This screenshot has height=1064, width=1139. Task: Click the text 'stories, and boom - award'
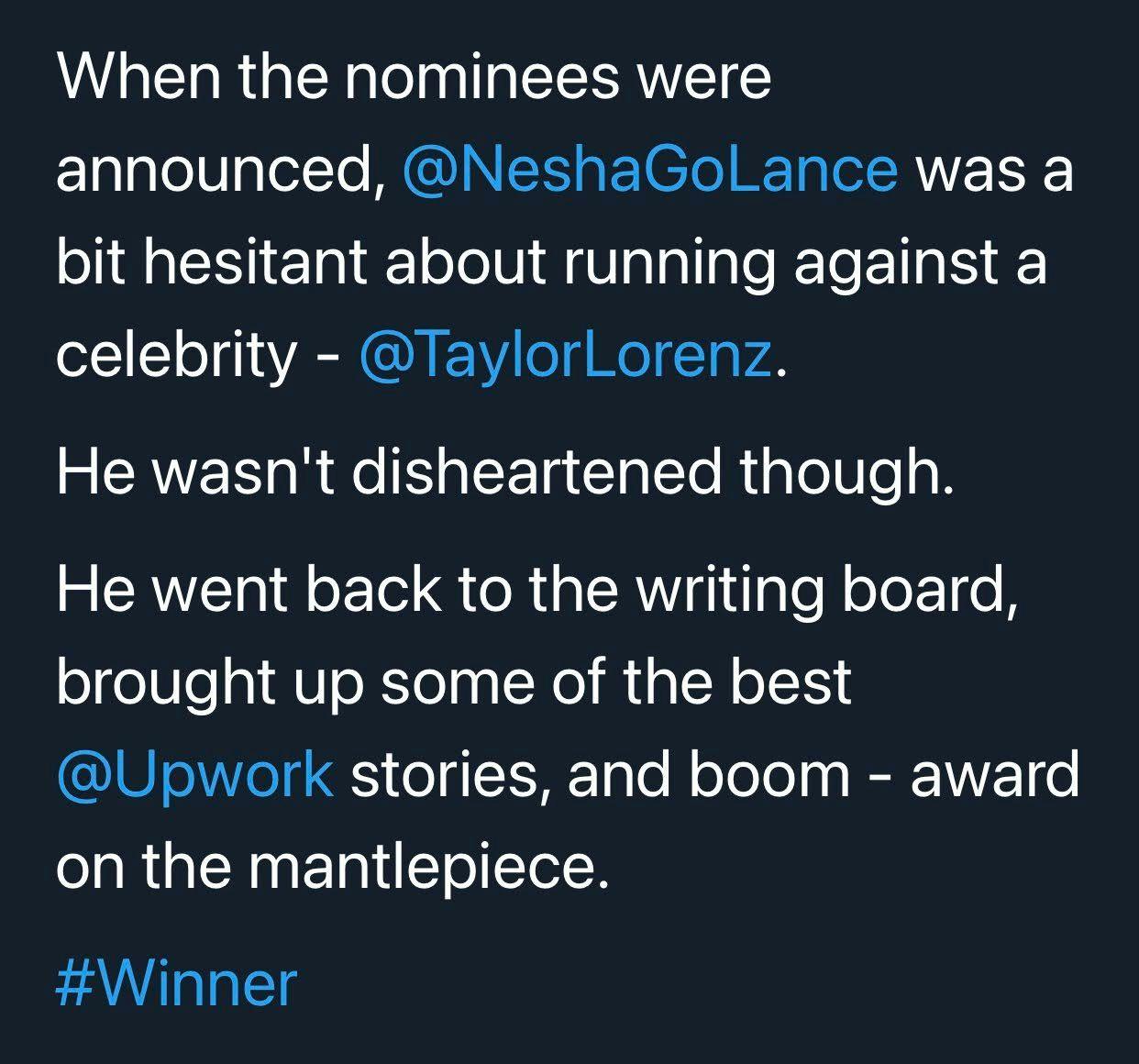pyautogui.click(x=714, y=773)
